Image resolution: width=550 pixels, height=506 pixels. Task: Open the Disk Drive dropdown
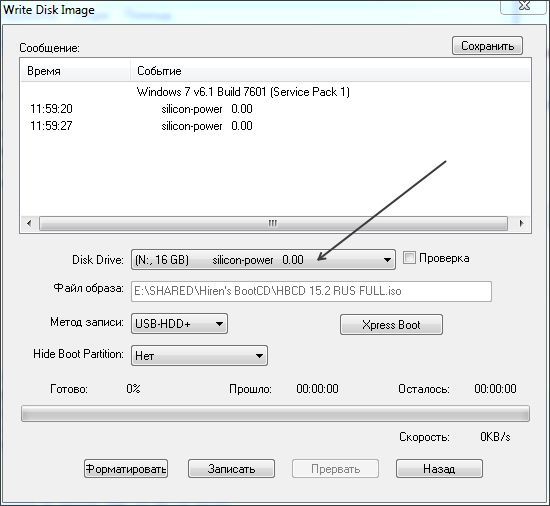(x=263, y=259)
